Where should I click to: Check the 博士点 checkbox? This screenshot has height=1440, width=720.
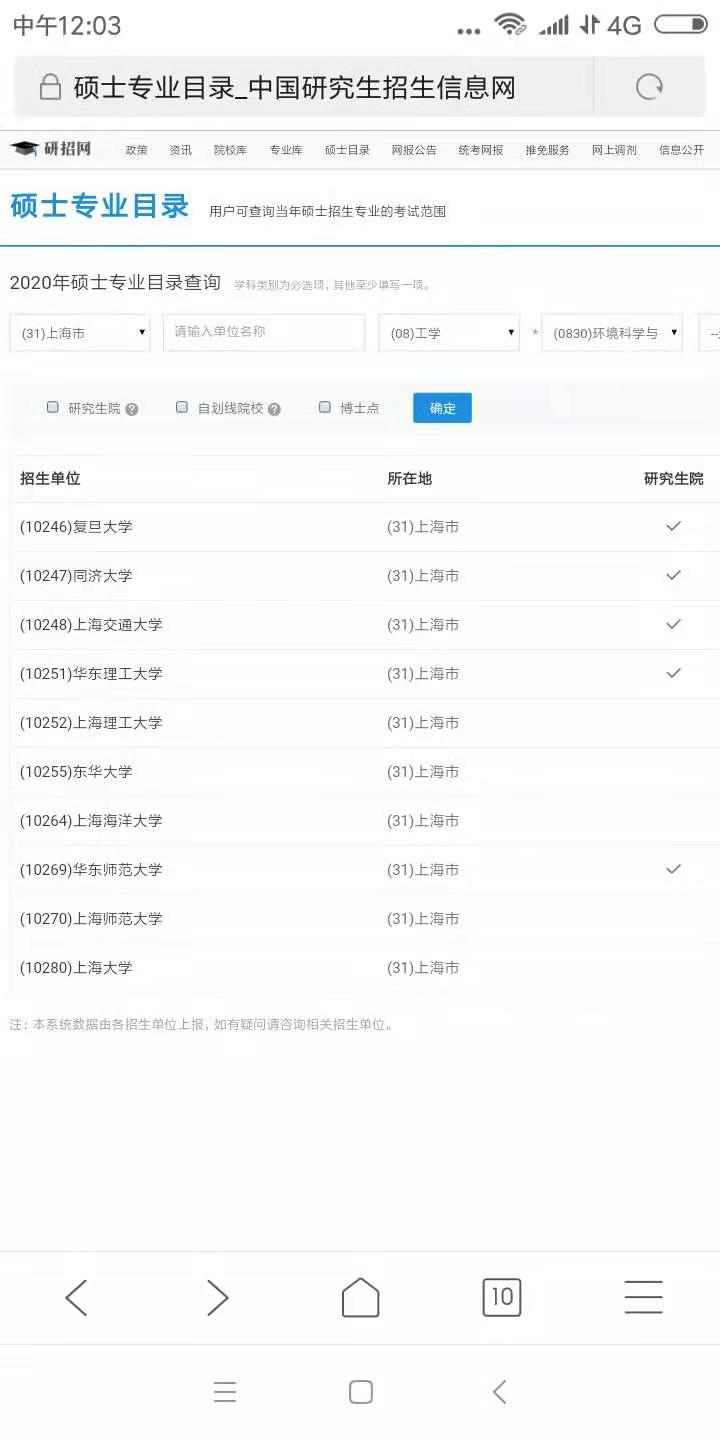[x=325, y=407]
